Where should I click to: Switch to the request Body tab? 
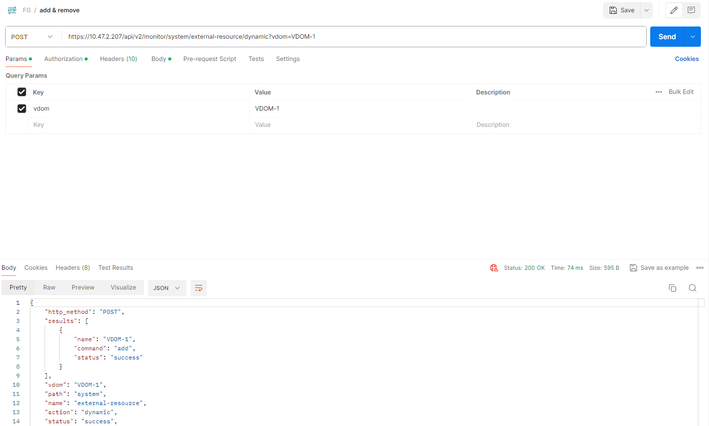coord(161,59)
